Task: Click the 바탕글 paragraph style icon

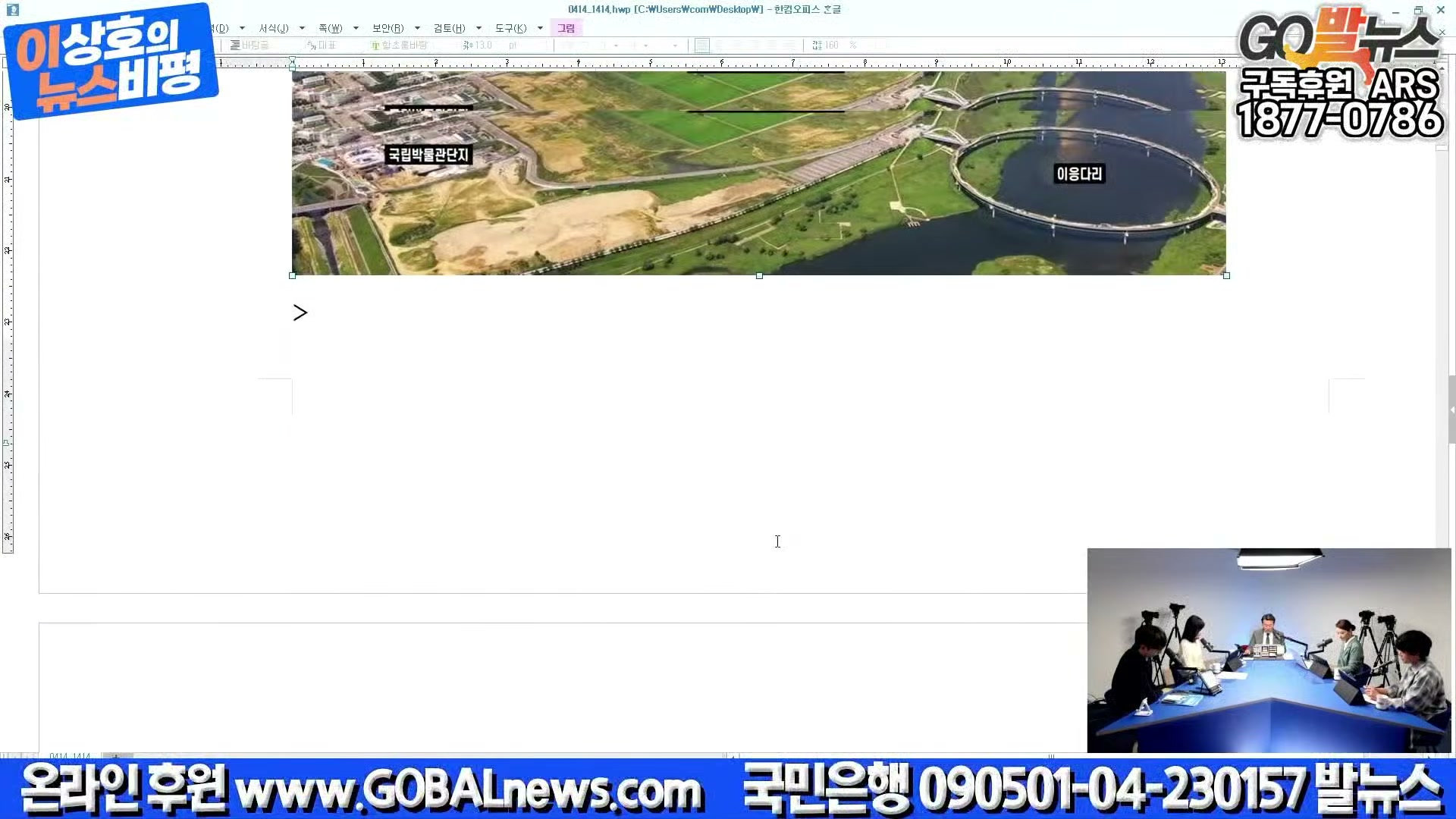Action: (236, 45)
